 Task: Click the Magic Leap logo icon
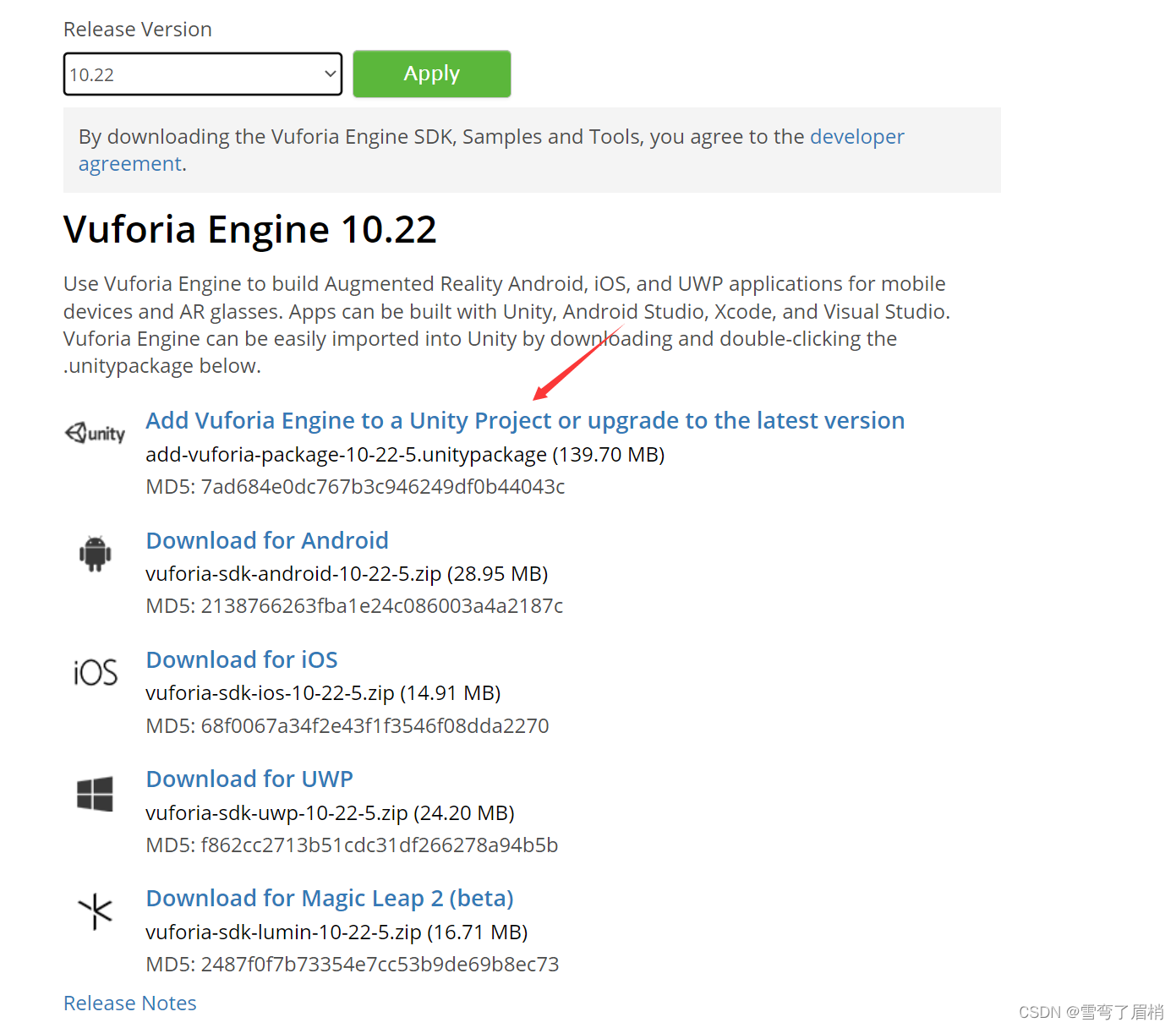(96, 911)
